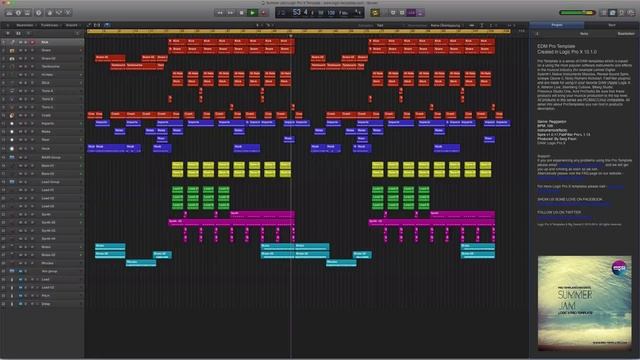Click the tempo value in LCD display

pos(331,13)
